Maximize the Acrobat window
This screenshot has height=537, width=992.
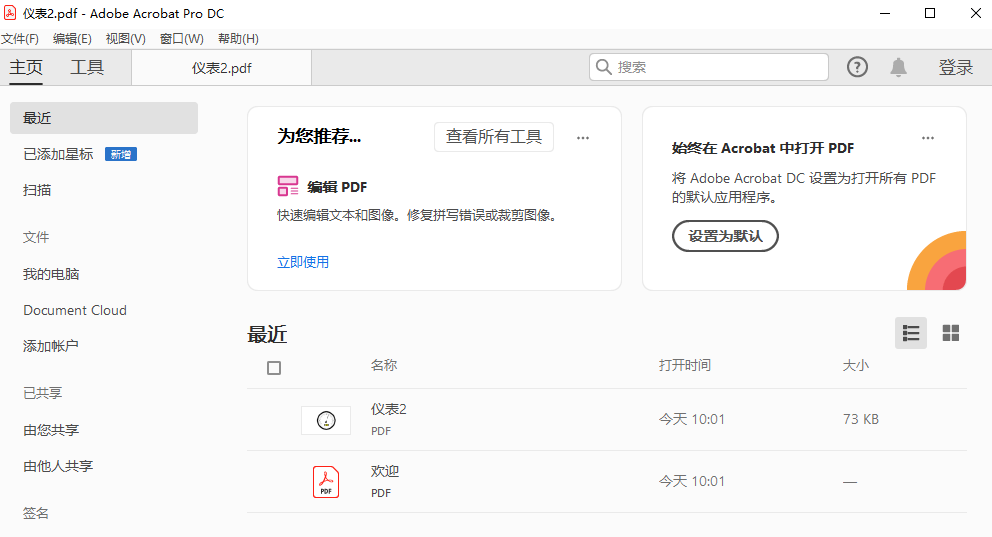930,13
